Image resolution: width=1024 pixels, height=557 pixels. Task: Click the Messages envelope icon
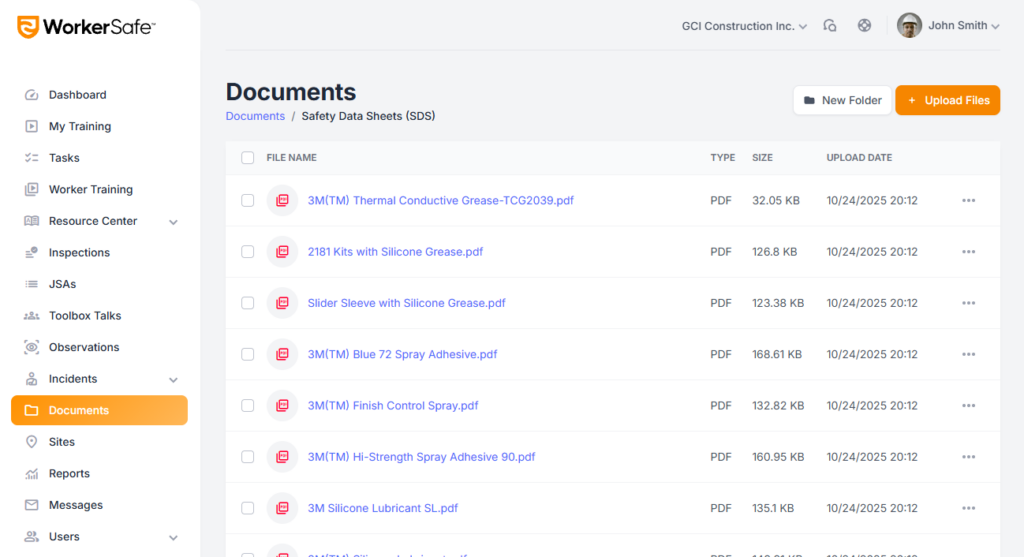point(31,505)
